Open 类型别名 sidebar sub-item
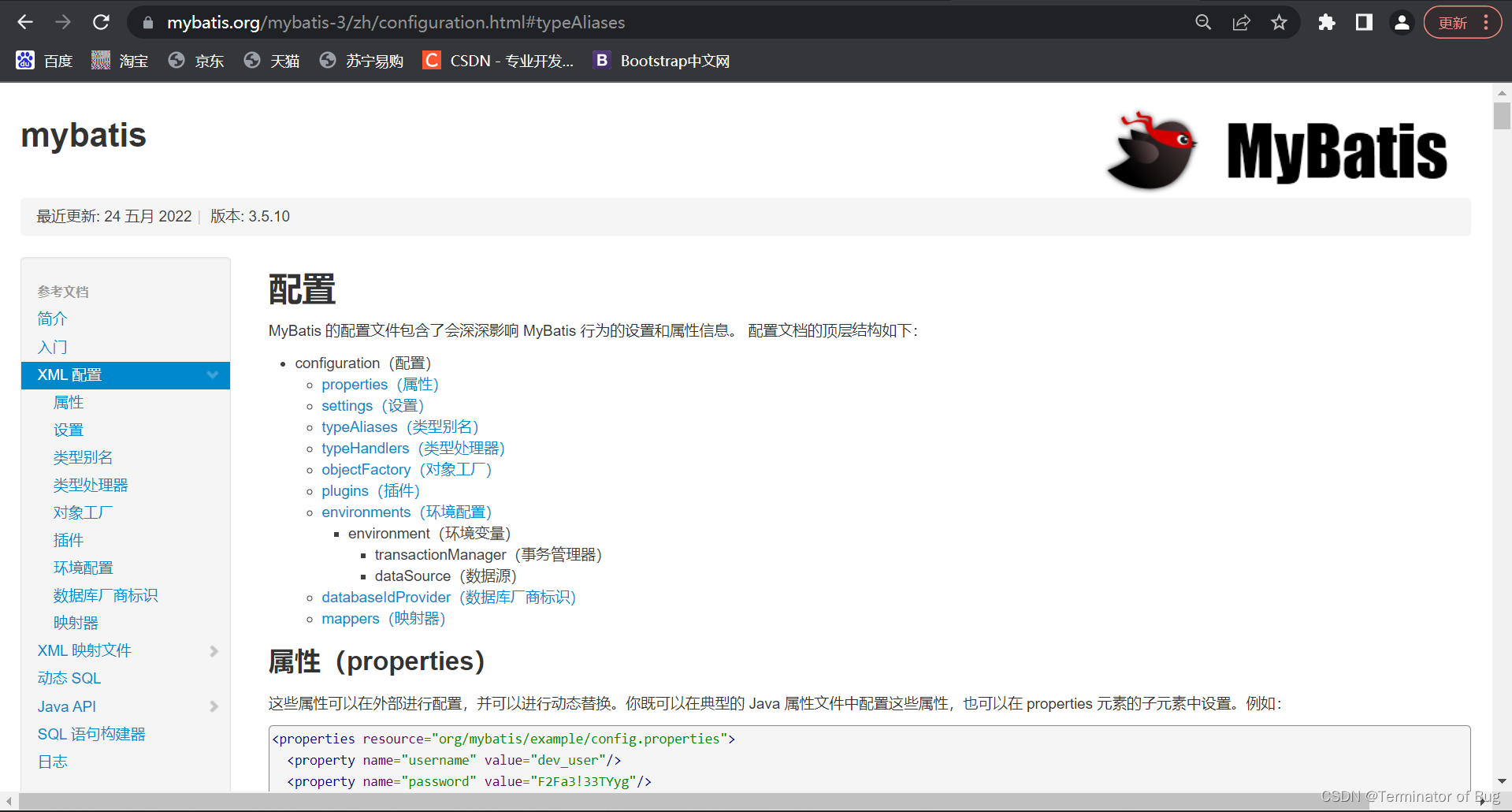This screenshot has height=812, width=1512. (x=83, y=457)
